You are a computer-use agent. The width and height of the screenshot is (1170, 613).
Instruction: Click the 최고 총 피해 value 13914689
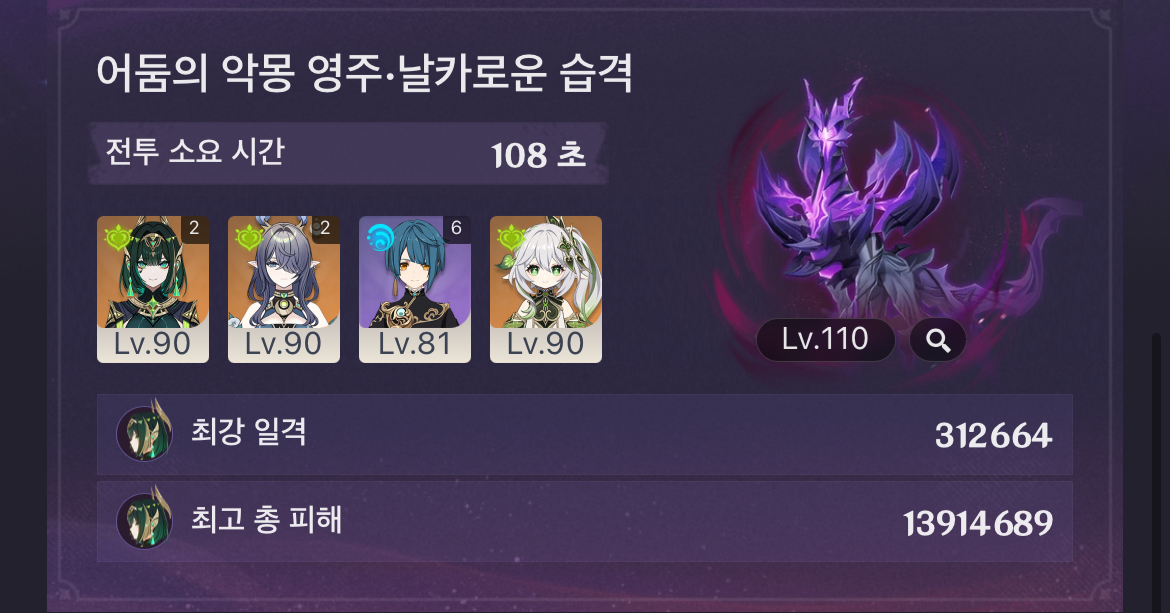[x=977, y=524]
